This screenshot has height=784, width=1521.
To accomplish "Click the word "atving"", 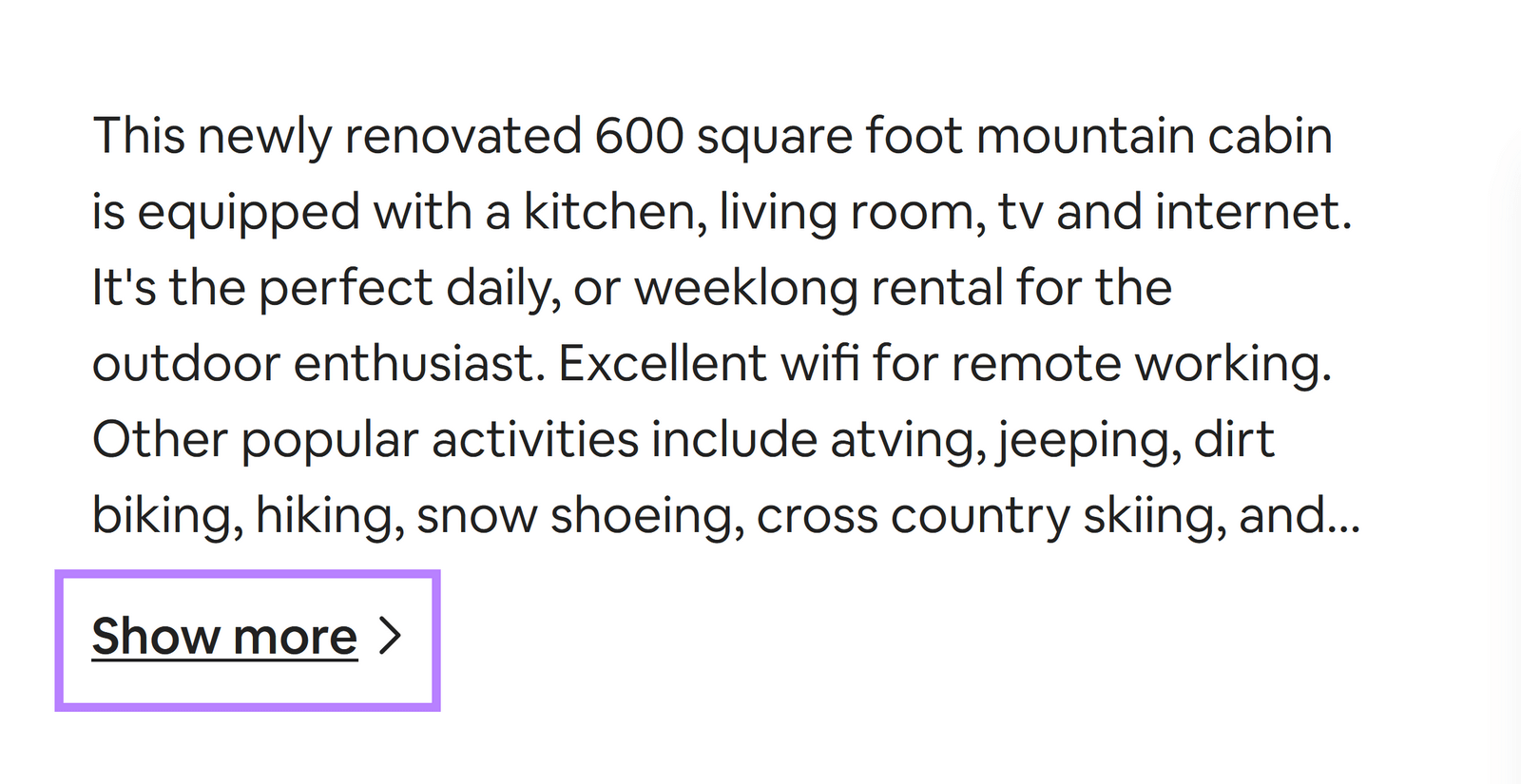I will pos(908,440).
